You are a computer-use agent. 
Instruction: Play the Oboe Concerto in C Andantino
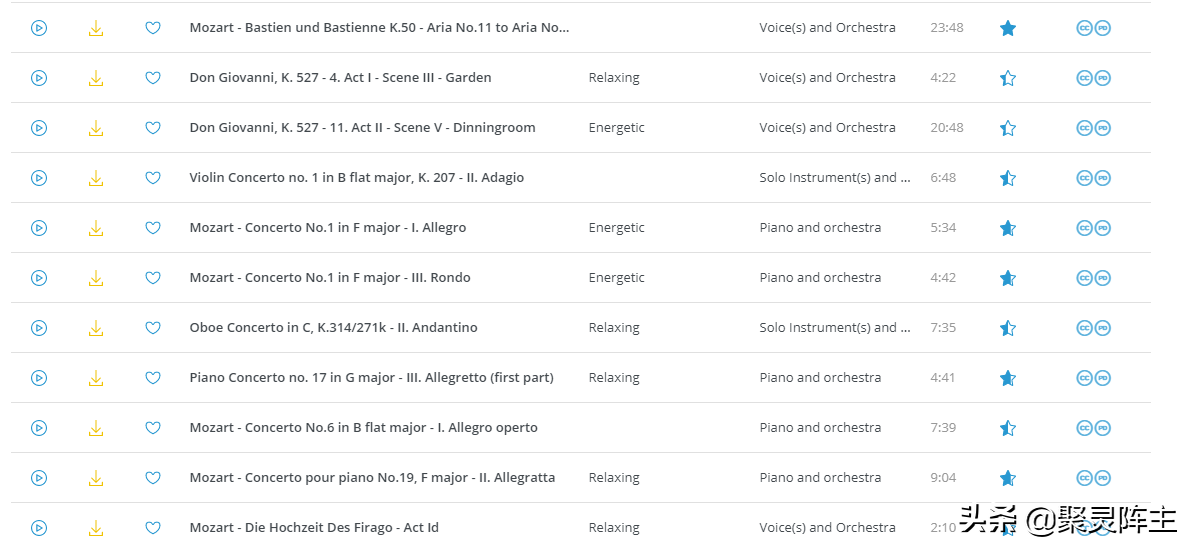(x=39, y=328)
